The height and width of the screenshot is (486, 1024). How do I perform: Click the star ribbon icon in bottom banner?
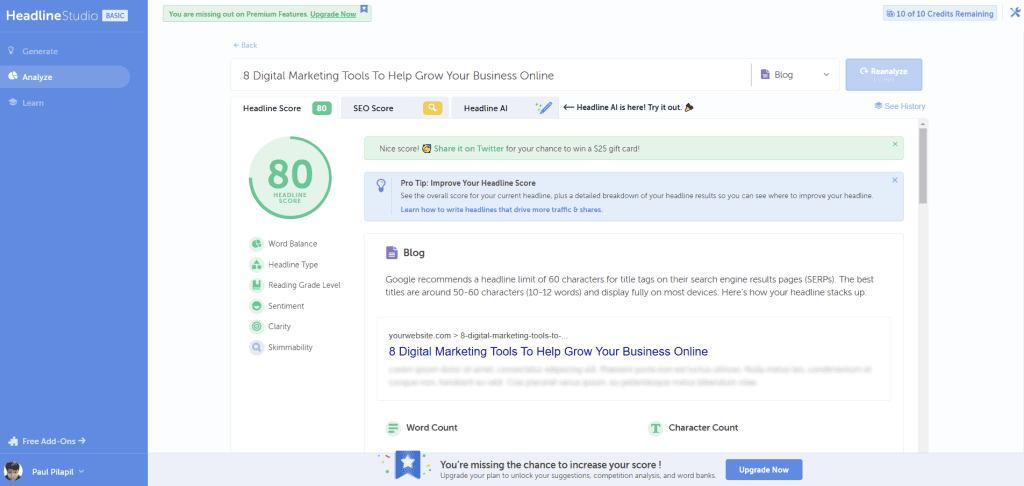[408, 464]
